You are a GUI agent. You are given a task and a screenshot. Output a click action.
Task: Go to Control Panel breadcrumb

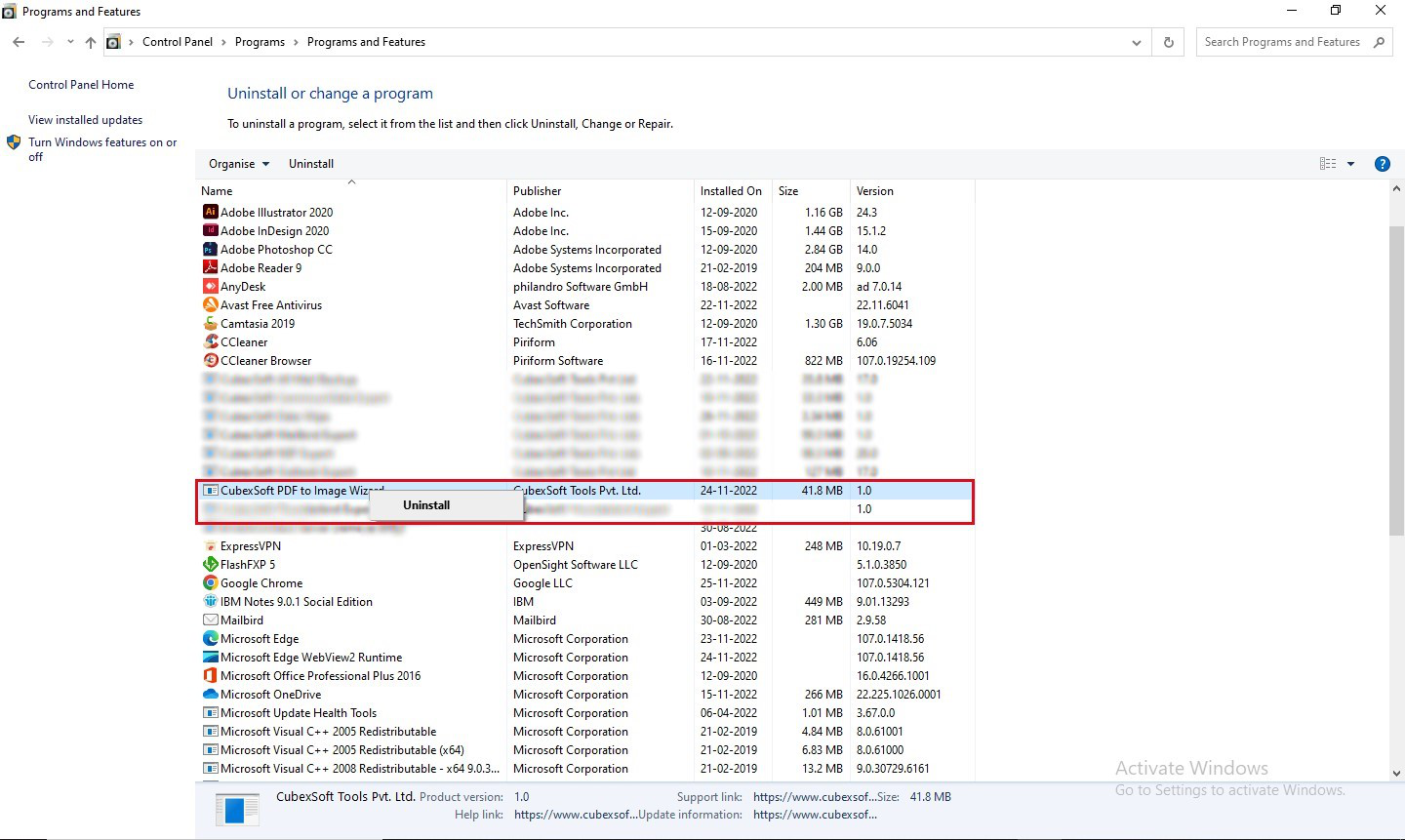pos(178,42)
